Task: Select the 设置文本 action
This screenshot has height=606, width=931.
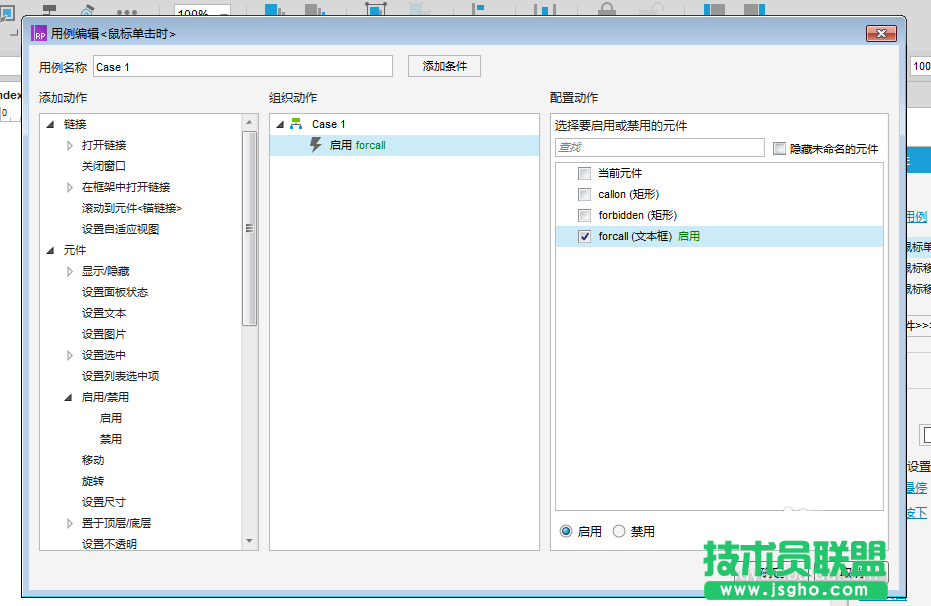Action: click(x=104, y=314)
